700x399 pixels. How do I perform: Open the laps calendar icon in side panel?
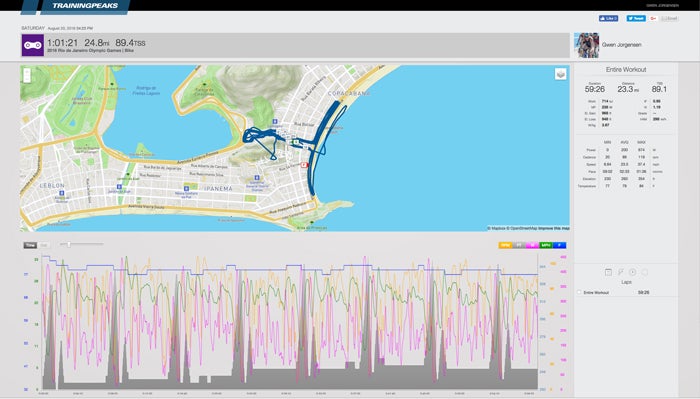point(608,272)
